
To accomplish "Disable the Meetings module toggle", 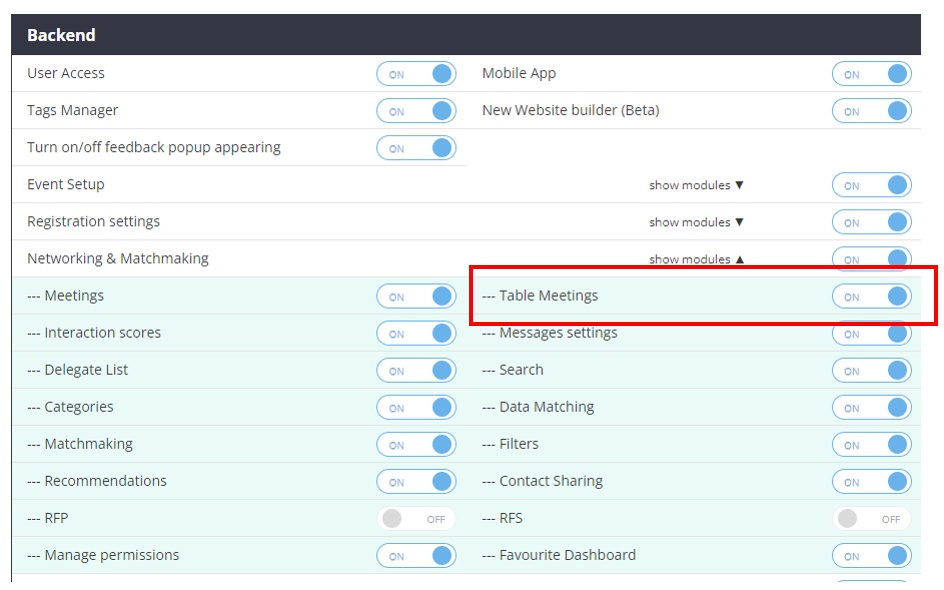I will pyautogui.click(x=416, y=296).
